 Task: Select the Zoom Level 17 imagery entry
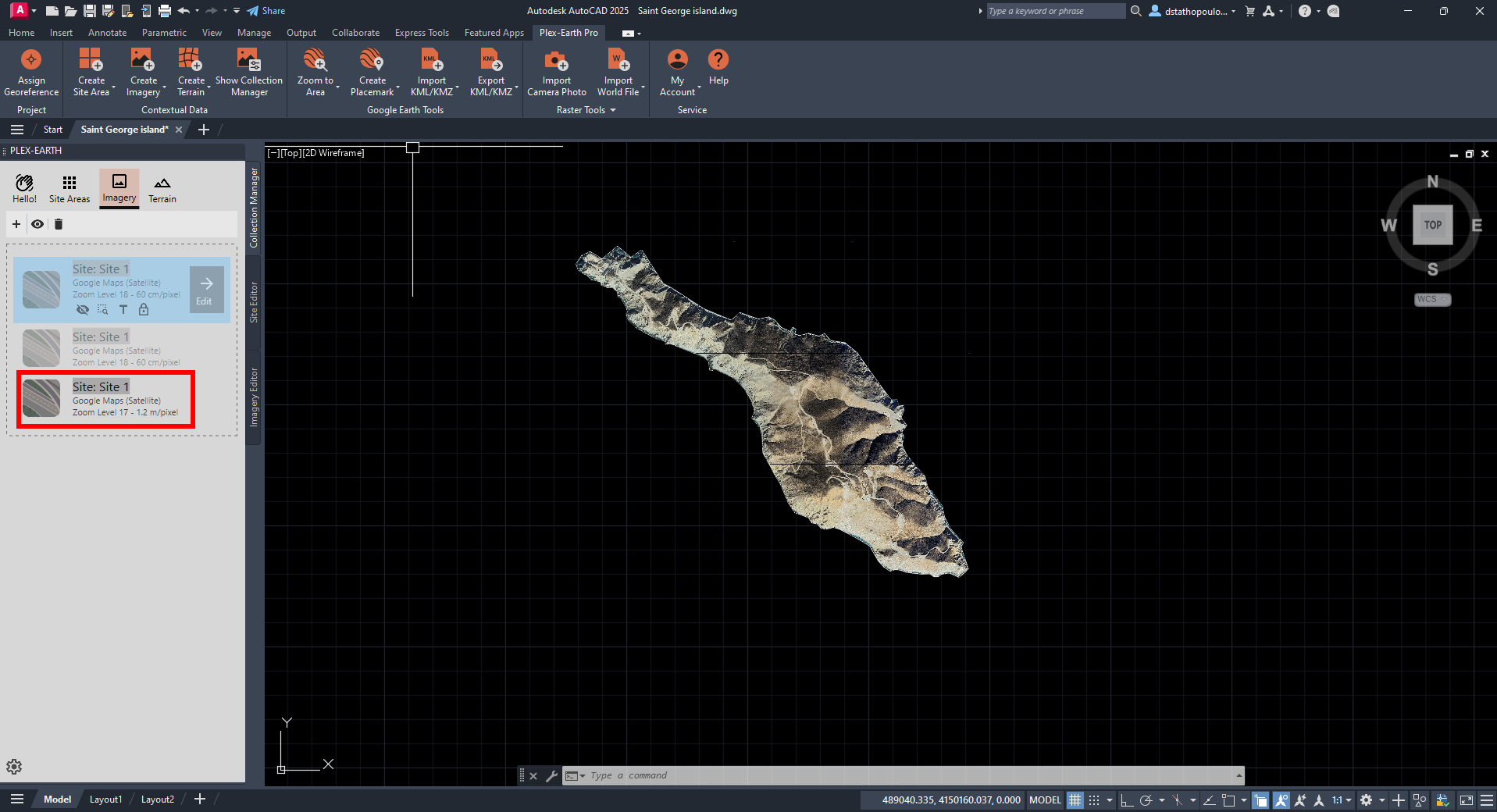click(x=106, y=399)
